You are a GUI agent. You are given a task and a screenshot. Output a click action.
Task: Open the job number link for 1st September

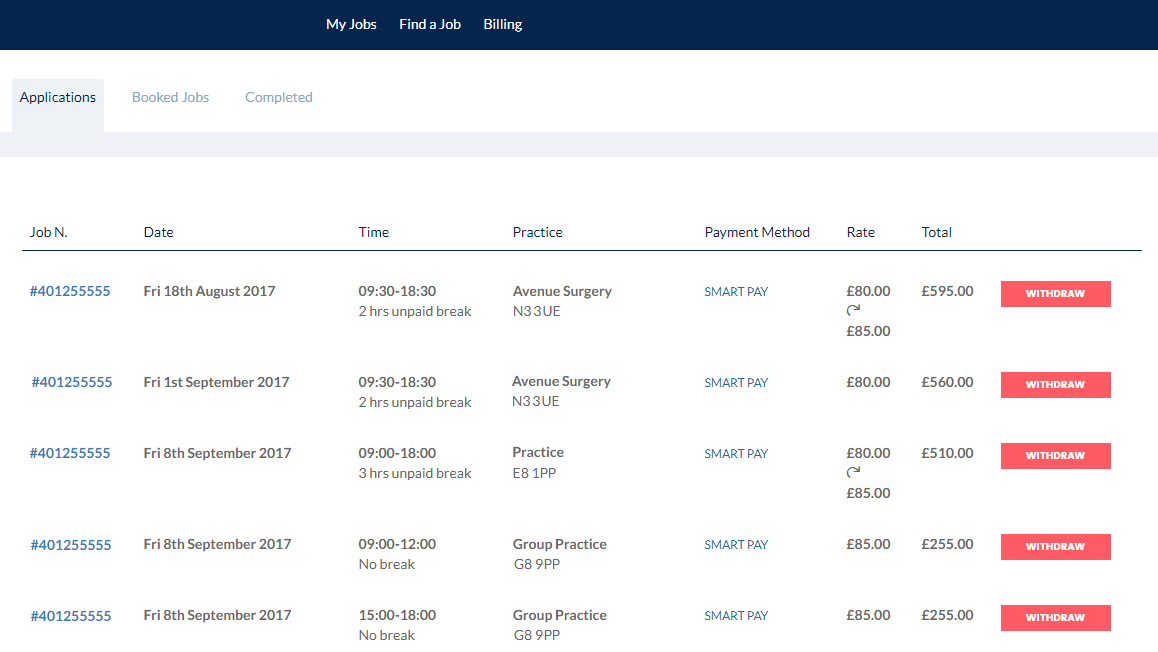72,382
